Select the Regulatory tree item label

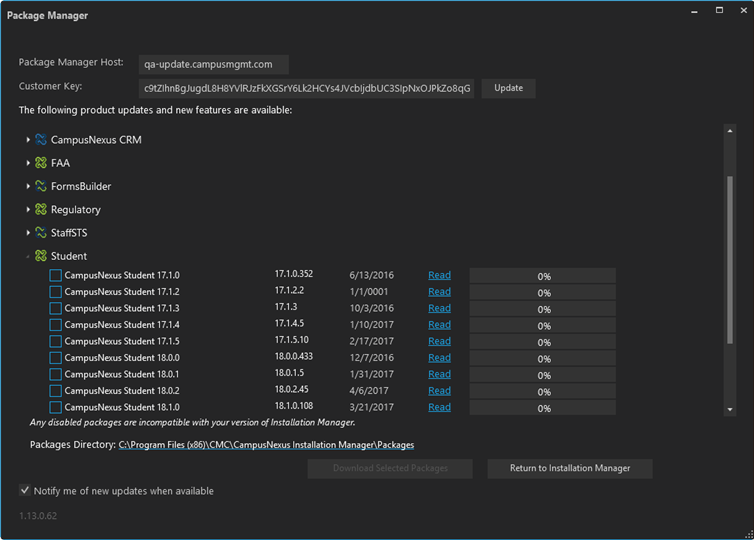point(76,210)
